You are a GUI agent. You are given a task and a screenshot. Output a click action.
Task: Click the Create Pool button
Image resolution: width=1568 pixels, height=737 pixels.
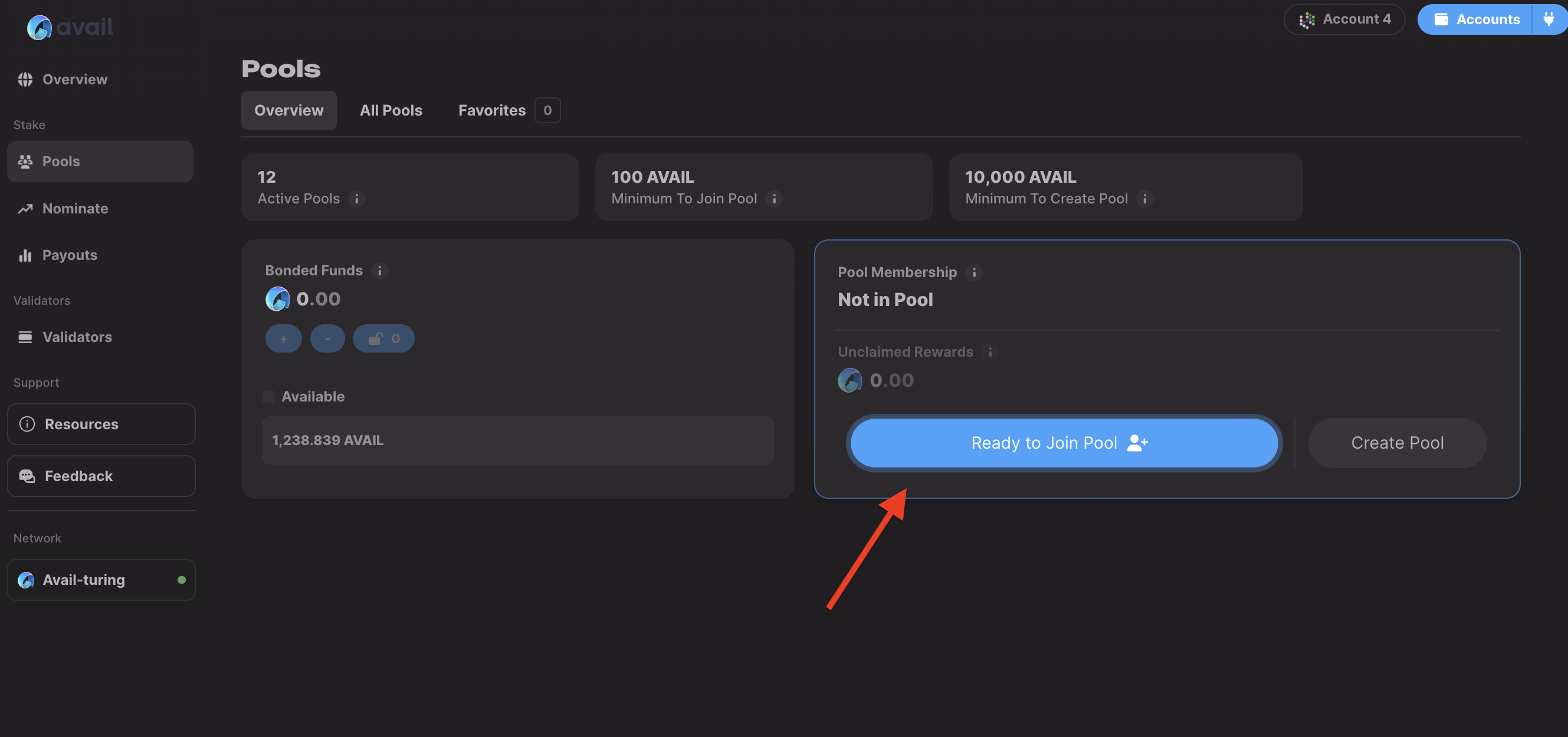1397,443
